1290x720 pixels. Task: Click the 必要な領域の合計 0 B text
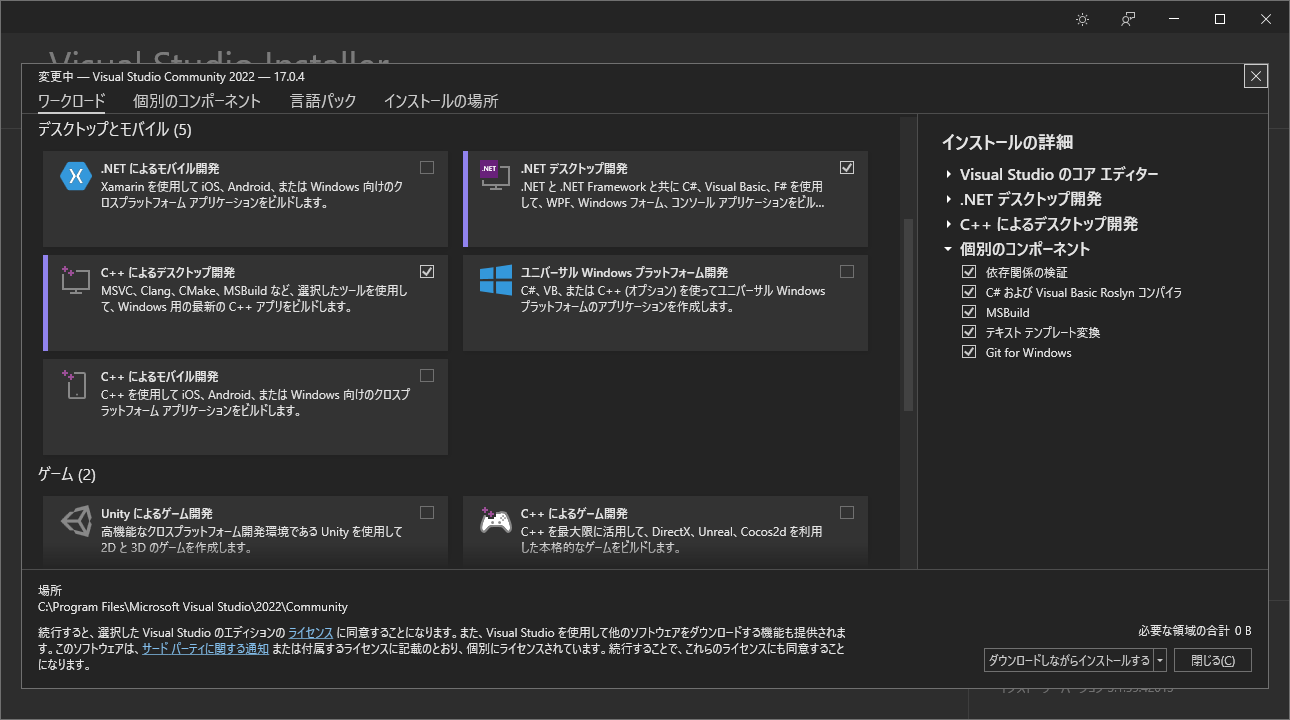1195,631
